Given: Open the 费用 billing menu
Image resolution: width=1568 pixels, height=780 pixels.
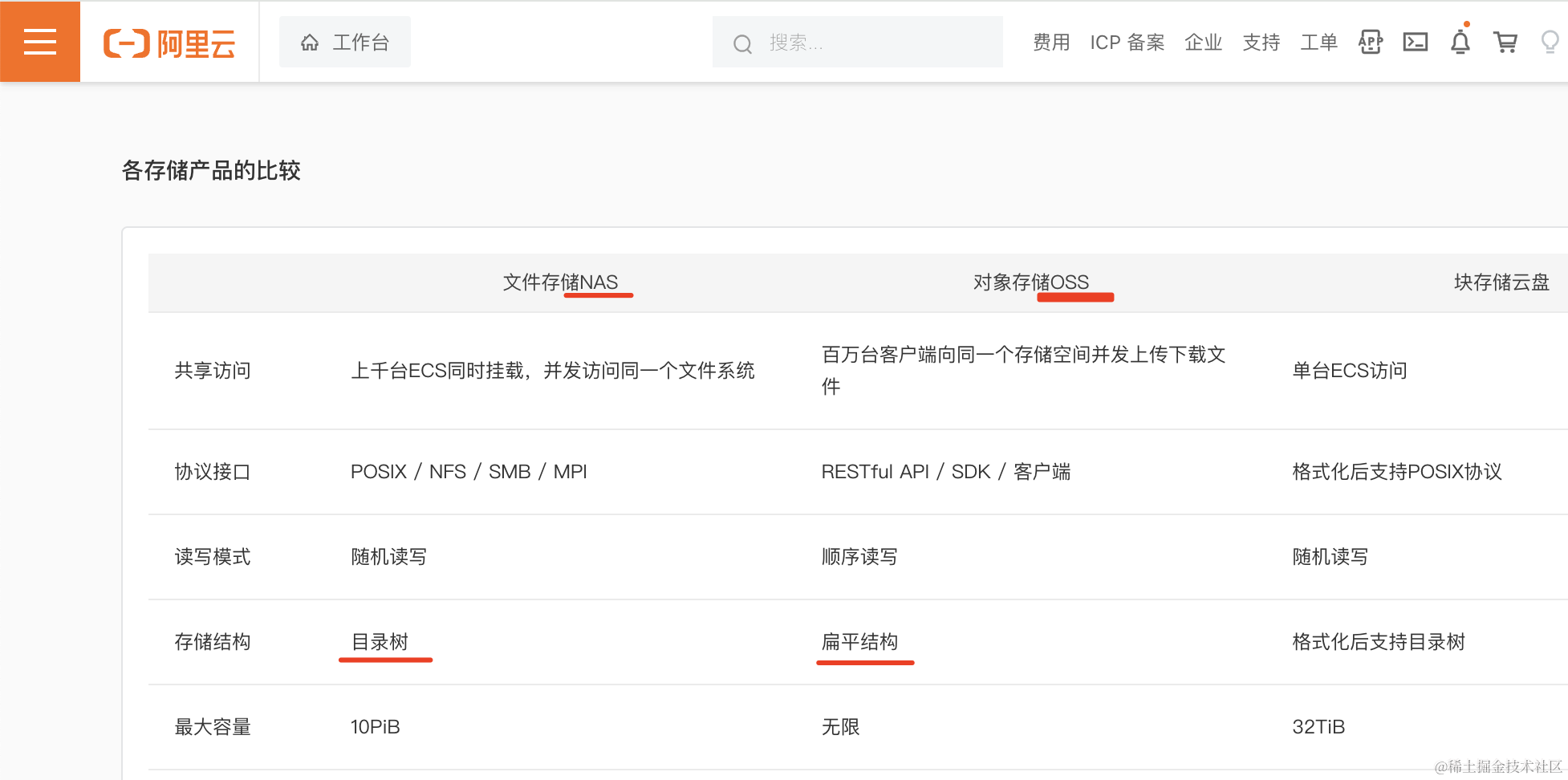Looking at the screenshot, I should 1051,43.
